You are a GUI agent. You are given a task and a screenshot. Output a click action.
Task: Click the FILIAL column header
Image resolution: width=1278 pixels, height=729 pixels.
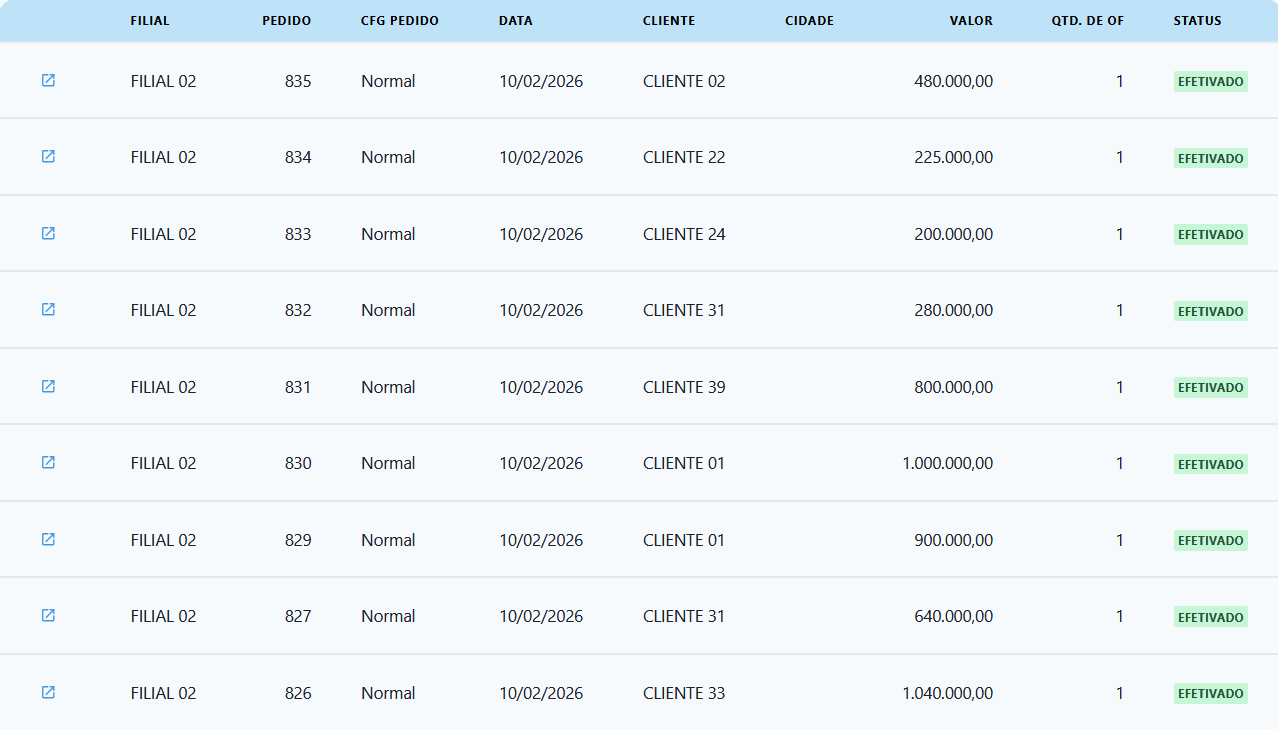(x=150, y=21)
